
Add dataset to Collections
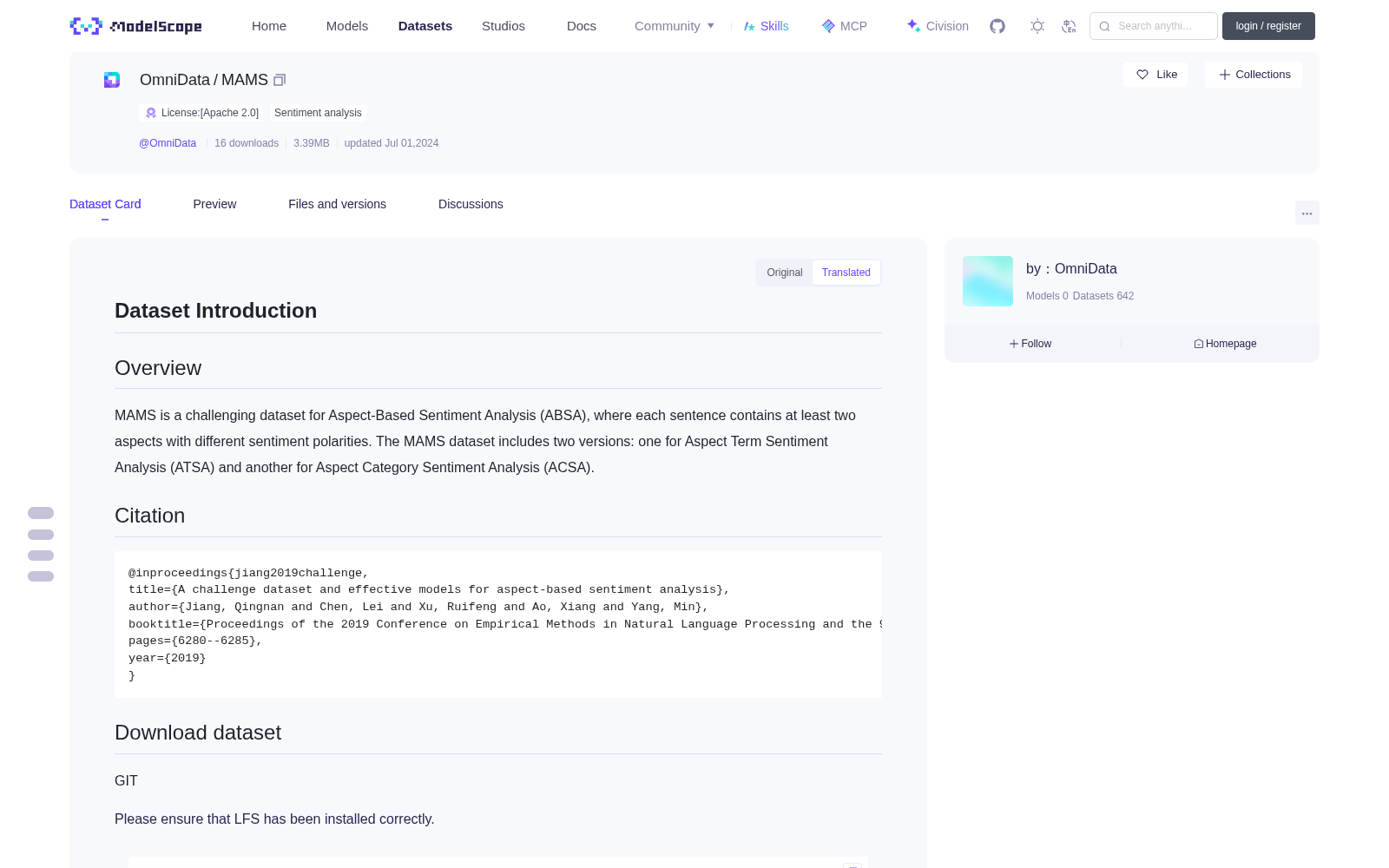point(1254,75)
